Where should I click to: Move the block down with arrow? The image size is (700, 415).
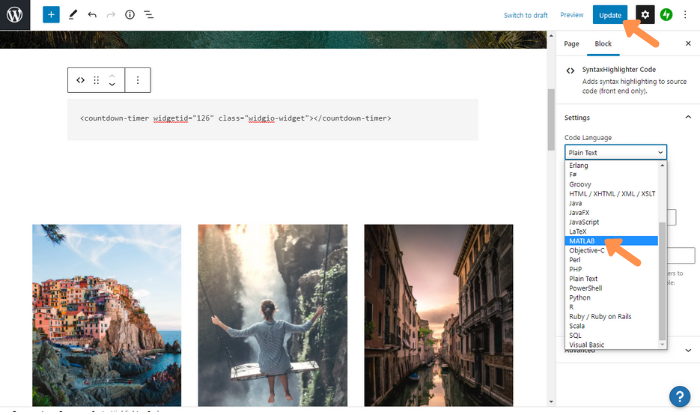click(x=112, y=84)
